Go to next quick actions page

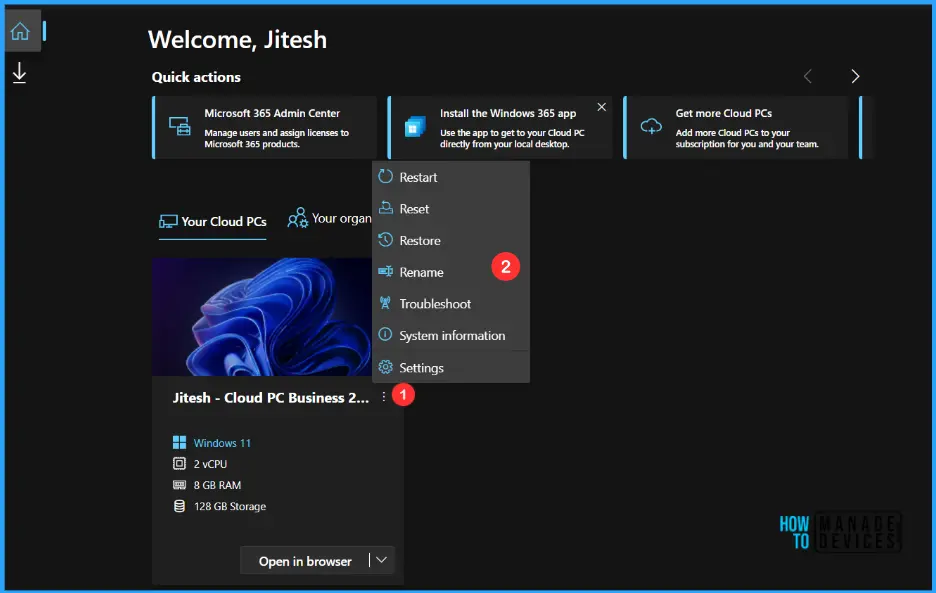[855, 76]
